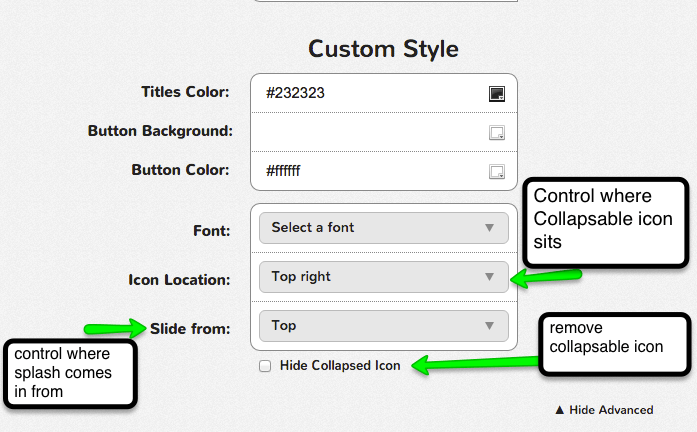Open the Select a font dropdown

pyautogui.click(x=383, y=228)
